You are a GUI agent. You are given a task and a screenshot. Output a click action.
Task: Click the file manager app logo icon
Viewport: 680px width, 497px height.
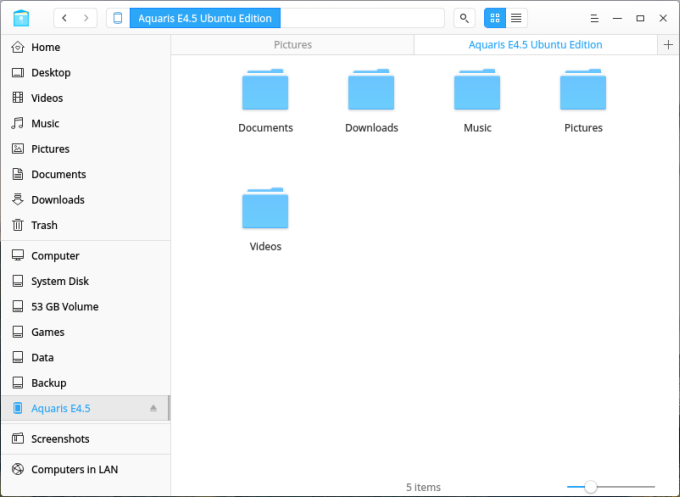click(x=21, y=18)
